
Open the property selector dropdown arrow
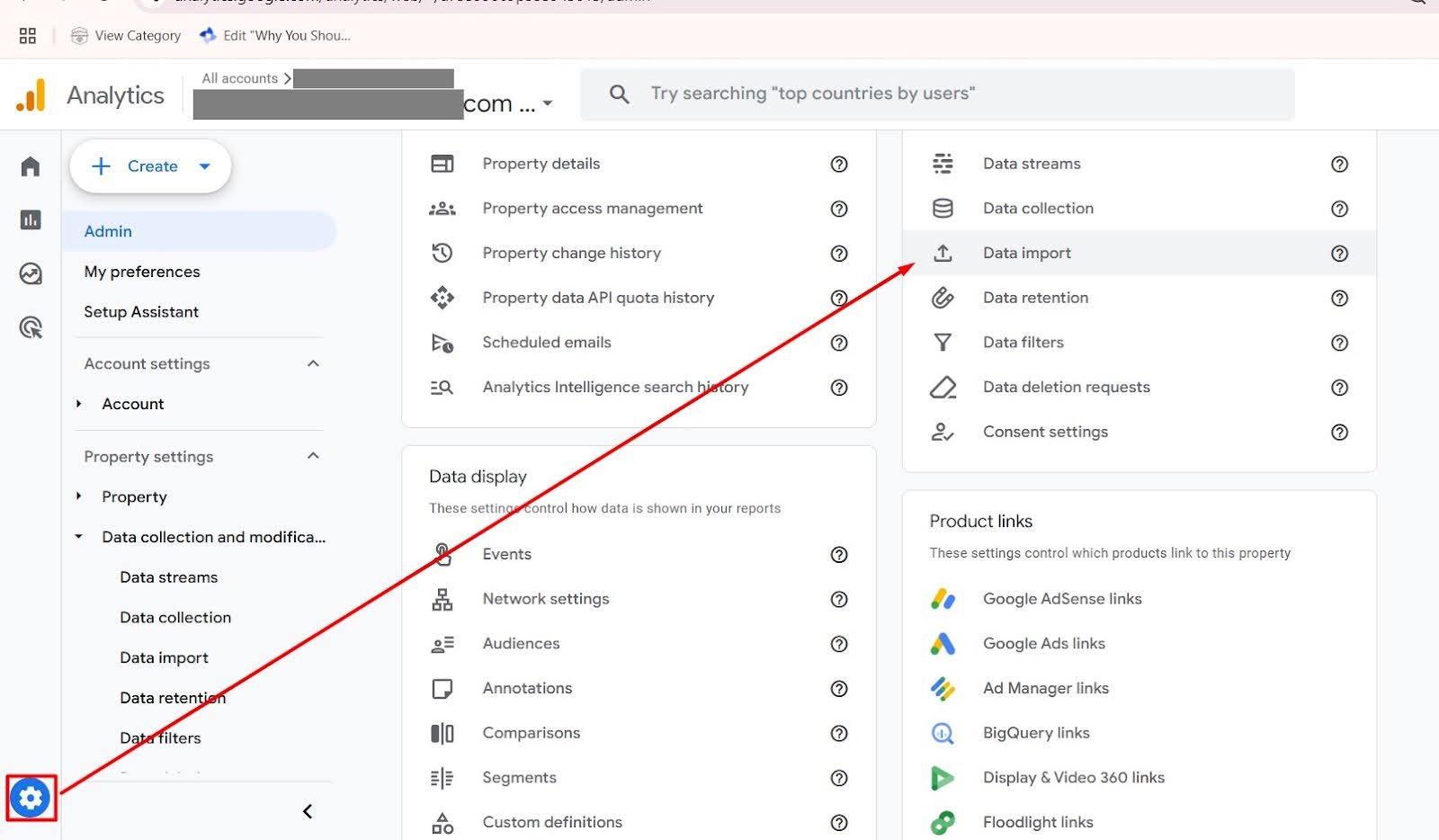548,104
